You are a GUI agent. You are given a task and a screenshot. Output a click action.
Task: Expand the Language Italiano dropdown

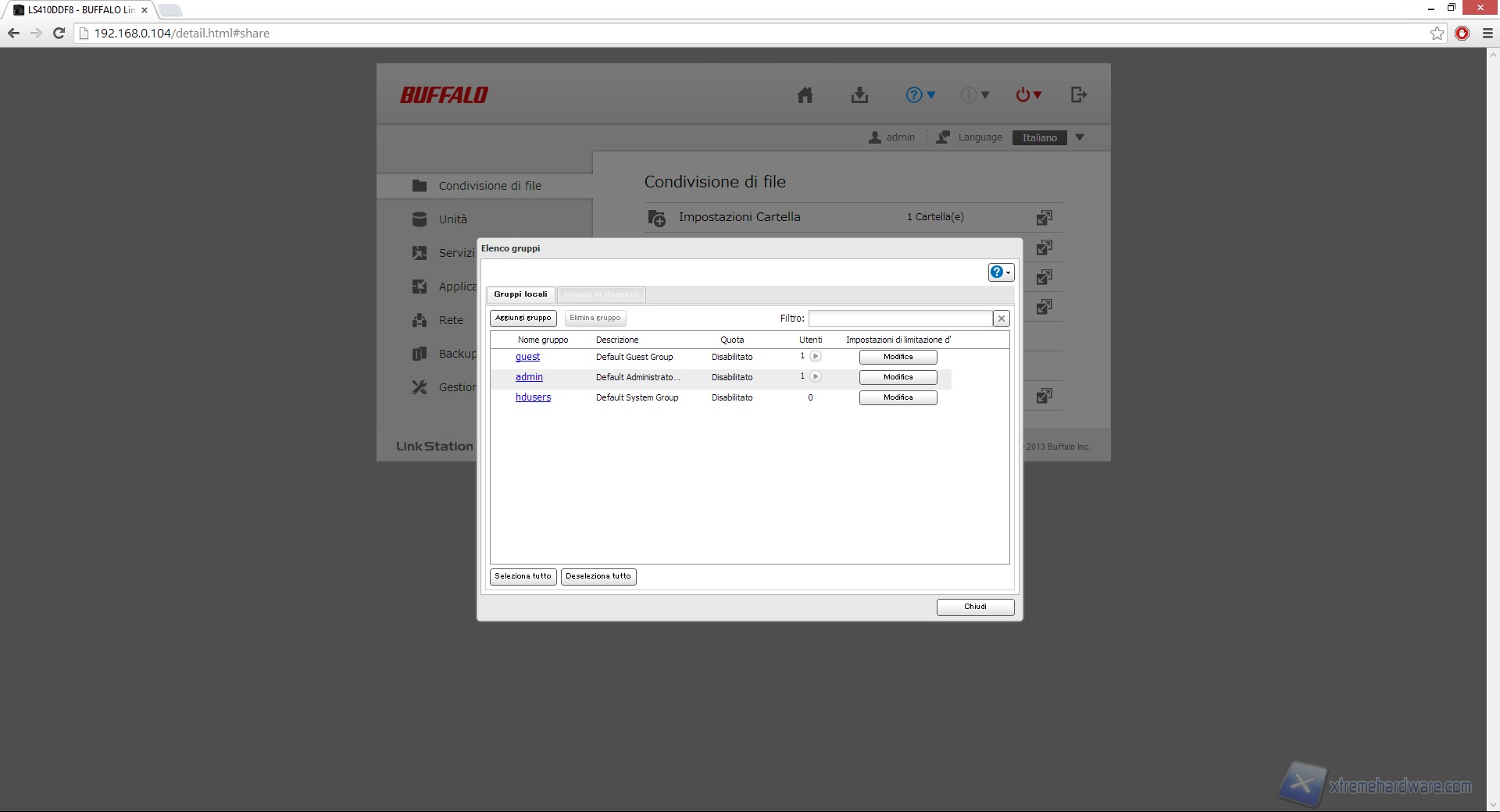coord(1080,137)
